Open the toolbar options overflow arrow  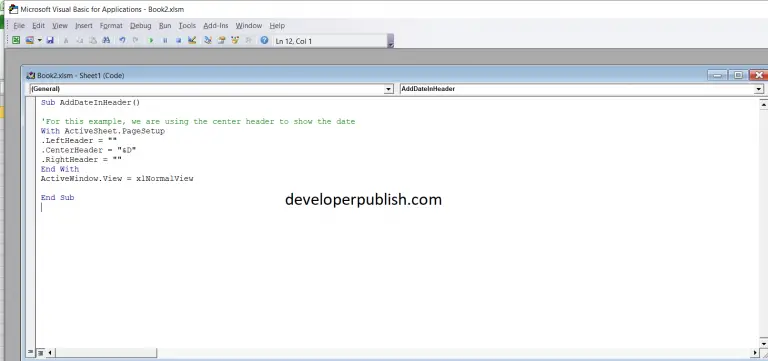[x=390, y=41]
